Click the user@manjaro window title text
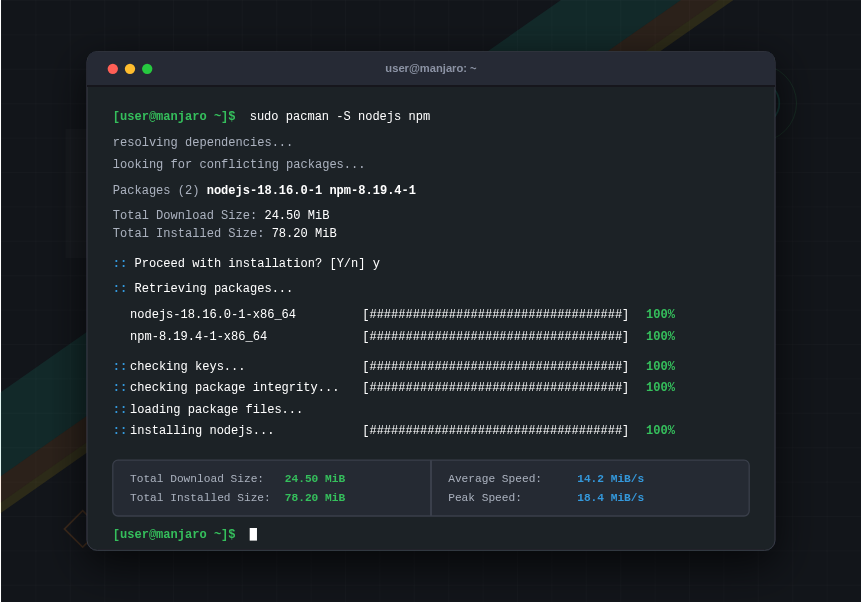862x602 pixels. (430, 68)
